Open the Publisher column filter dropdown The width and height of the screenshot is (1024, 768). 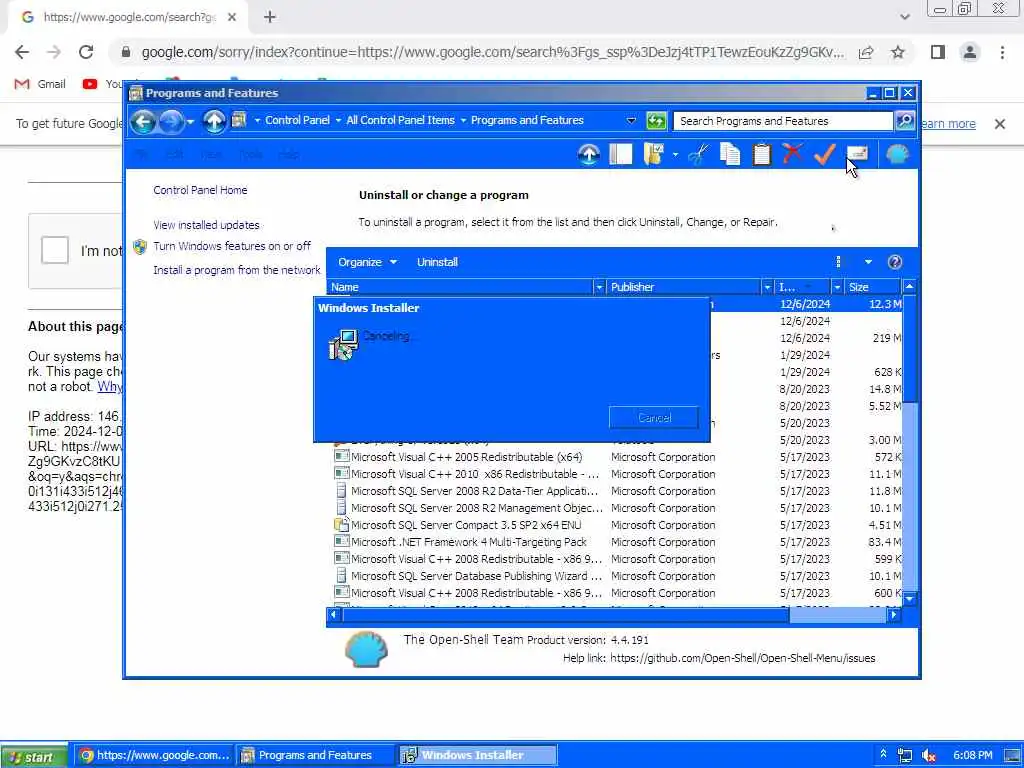pyautogui.click(x=767, y=287)
